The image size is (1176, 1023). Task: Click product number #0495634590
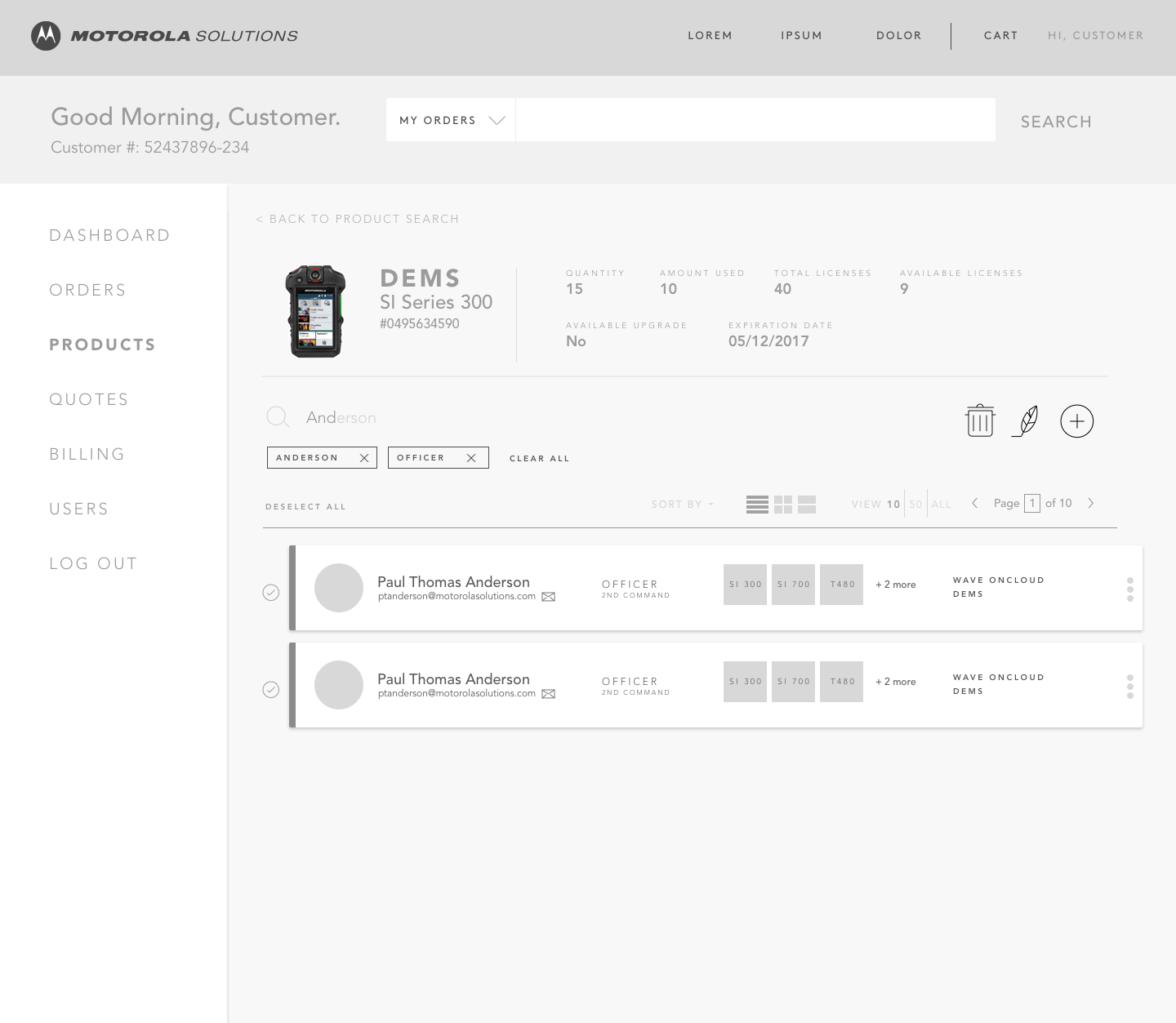420,324
